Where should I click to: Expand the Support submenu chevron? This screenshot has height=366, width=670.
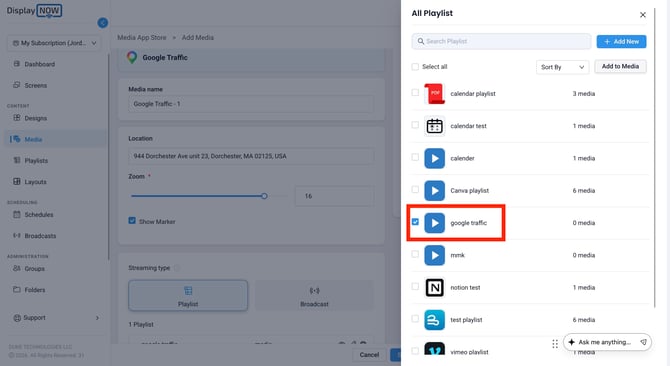pyautogui.click(x=97, y=318)
